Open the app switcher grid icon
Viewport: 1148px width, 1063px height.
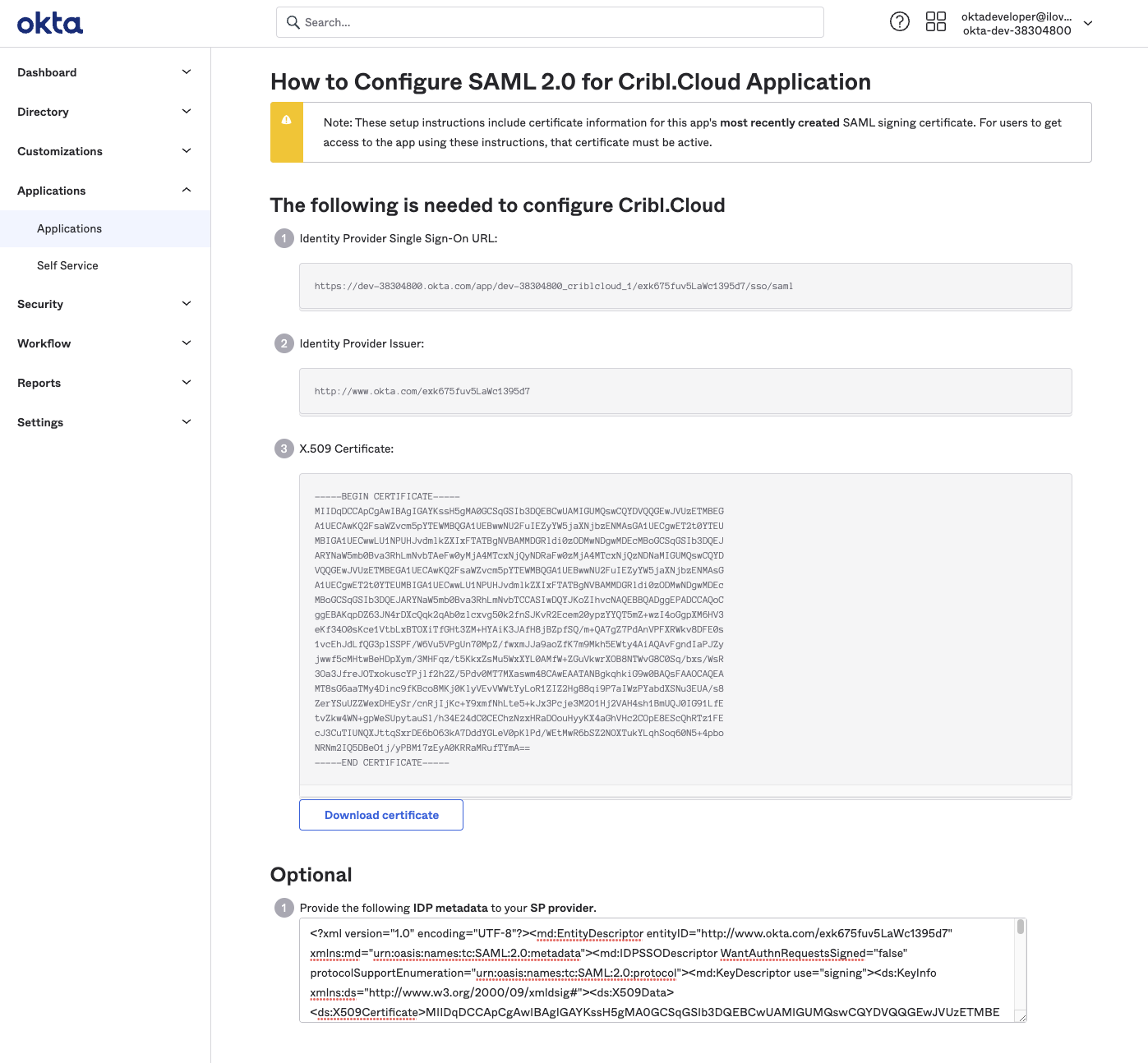point(936,21)
